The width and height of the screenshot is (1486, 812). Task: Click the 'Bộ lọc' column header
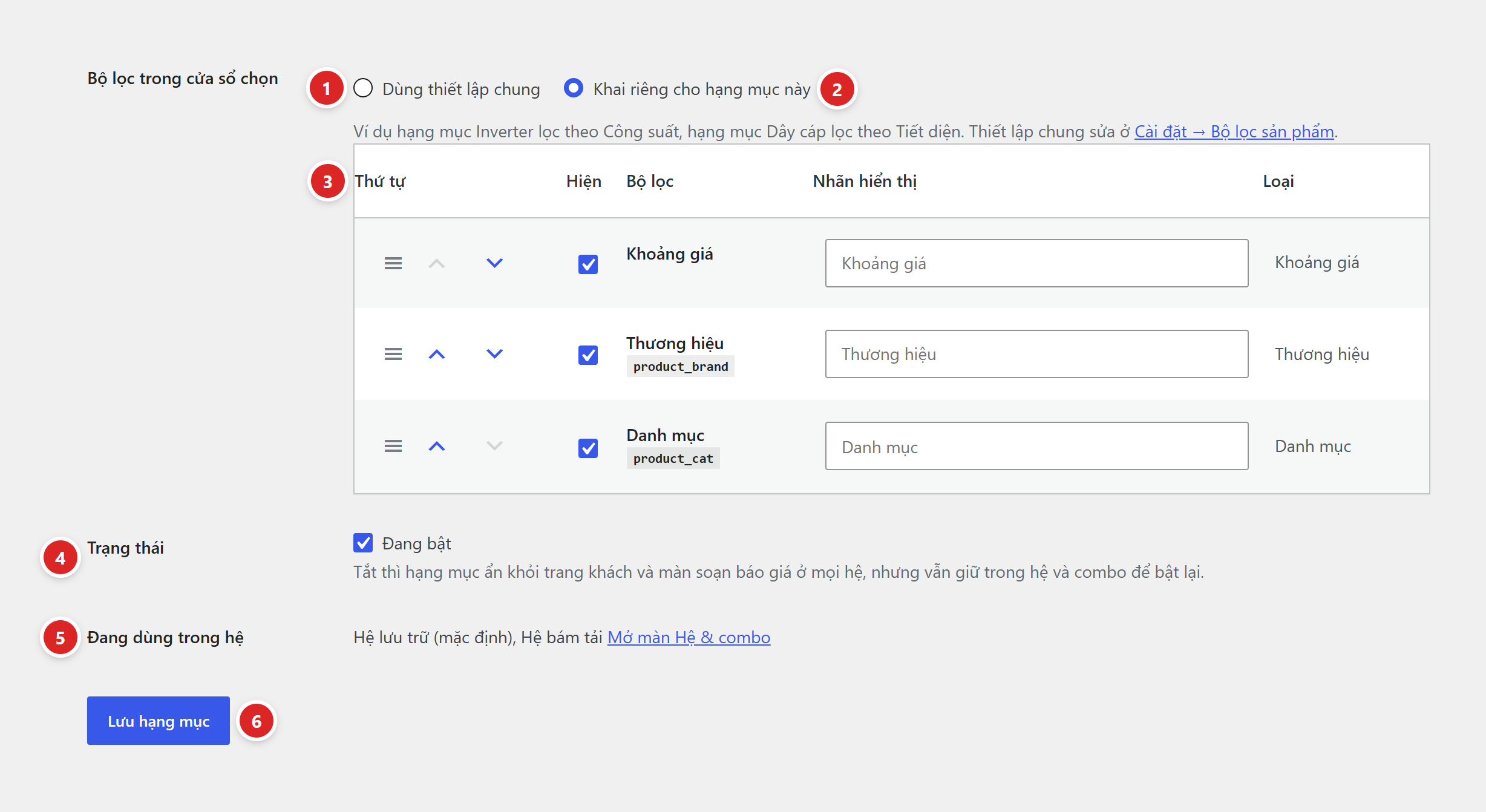pyautogui.click(x=650, y=181)
